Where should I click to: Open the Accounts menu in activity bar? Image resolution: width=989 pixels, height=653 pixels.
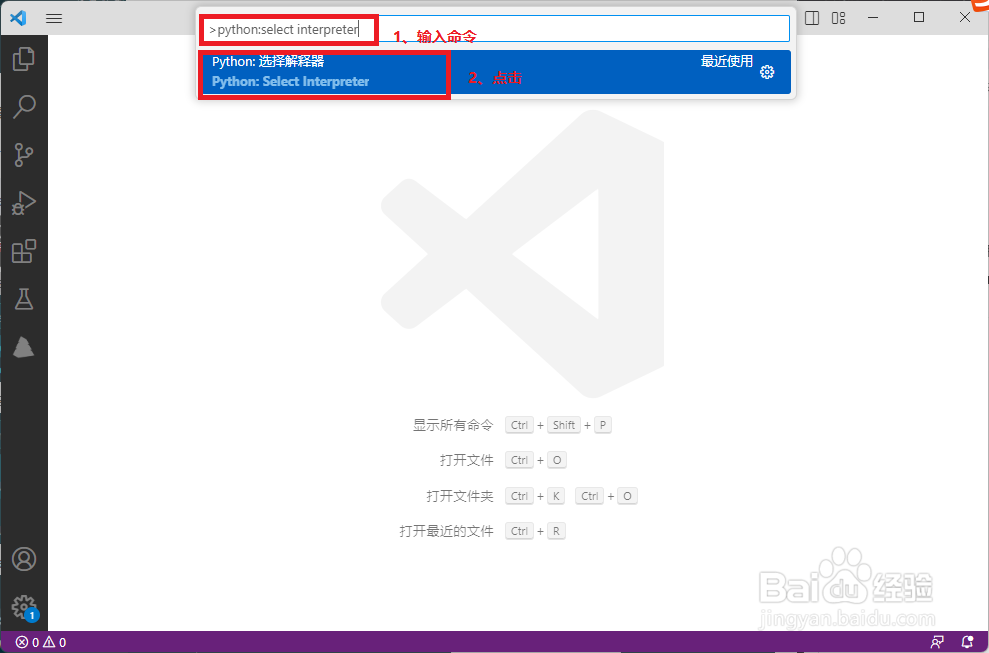[24, 559]
